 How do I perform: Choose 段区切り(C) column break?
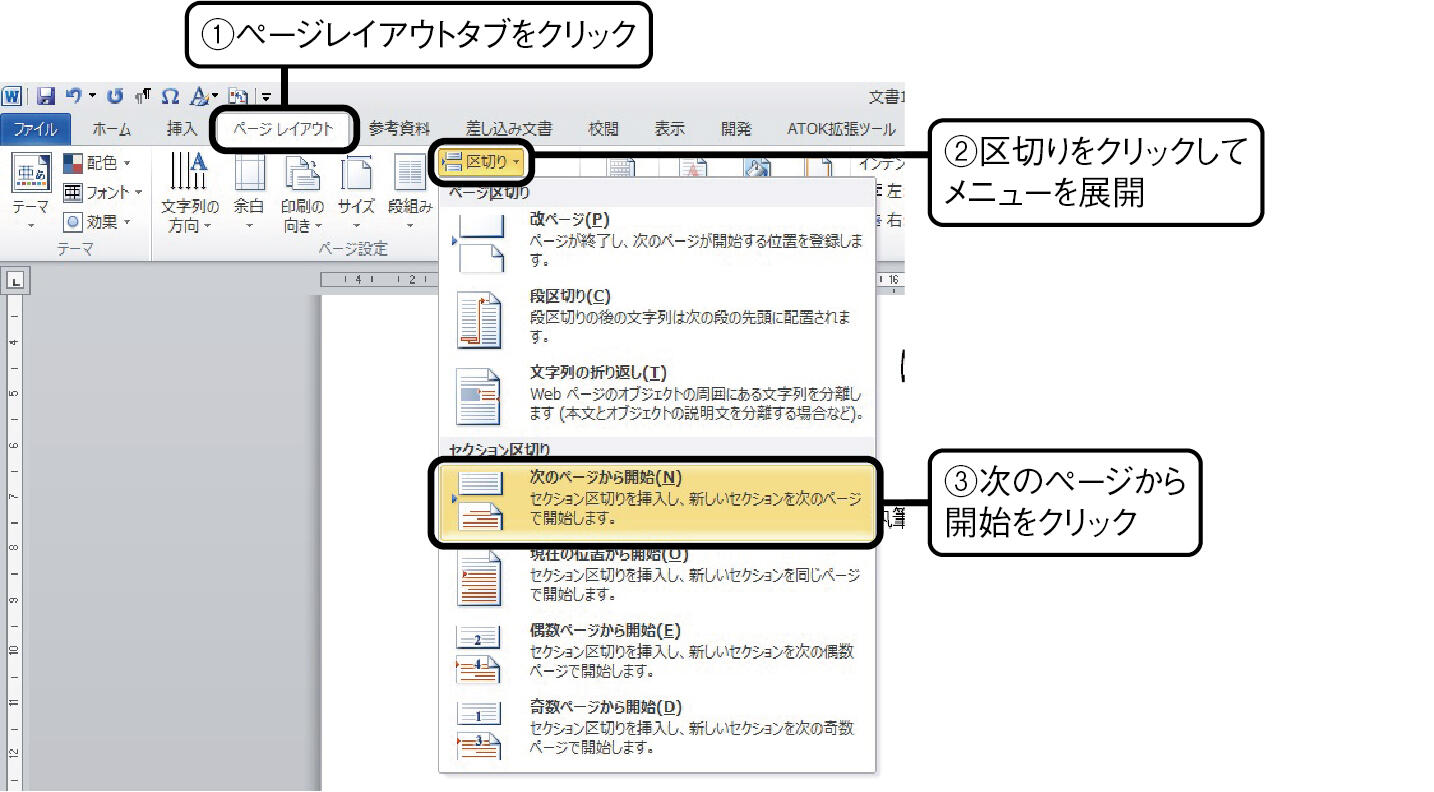coord(657,317)
